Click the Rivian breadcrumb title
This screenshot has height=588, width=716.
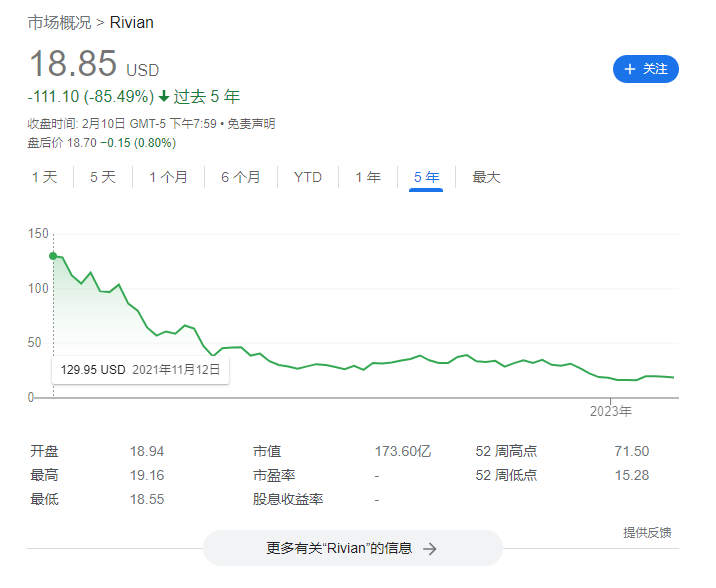[132, 22]
